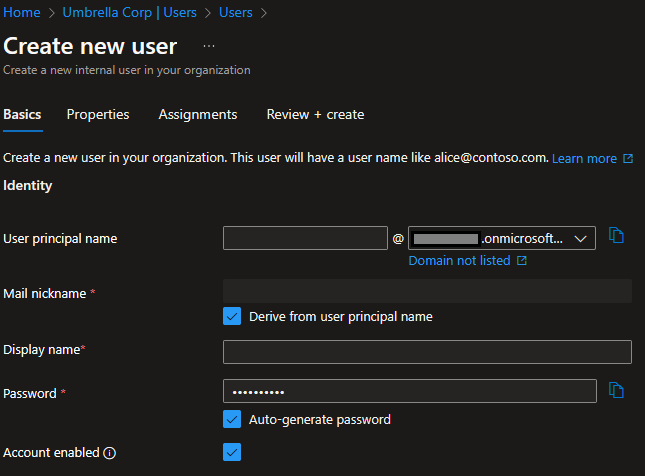This screenshot has width=645, height=476.
Task: Open the domain suffix dropdown
Action: pyautogui.click(x=501, y=238)
